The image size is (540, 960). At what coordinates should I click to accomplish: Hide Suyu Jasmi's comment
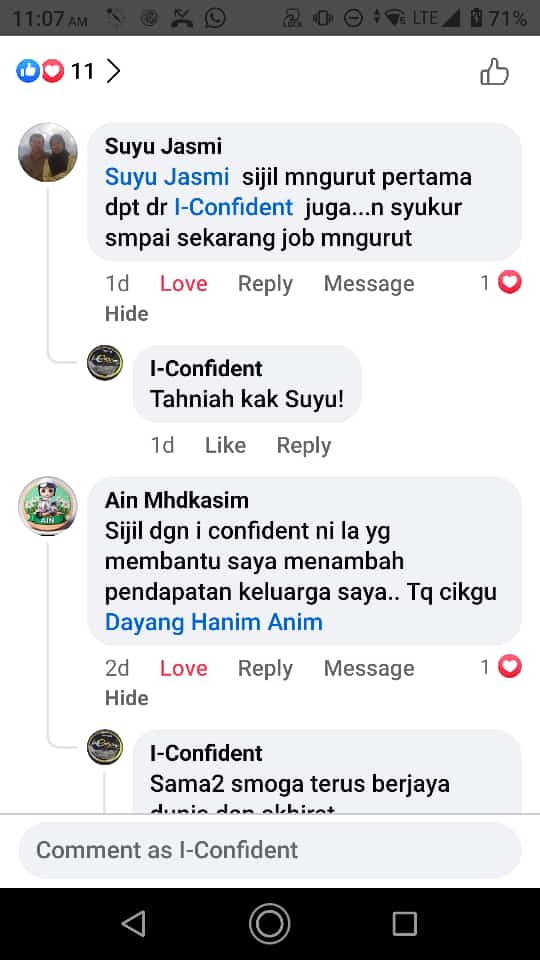[x=127, y=313]
